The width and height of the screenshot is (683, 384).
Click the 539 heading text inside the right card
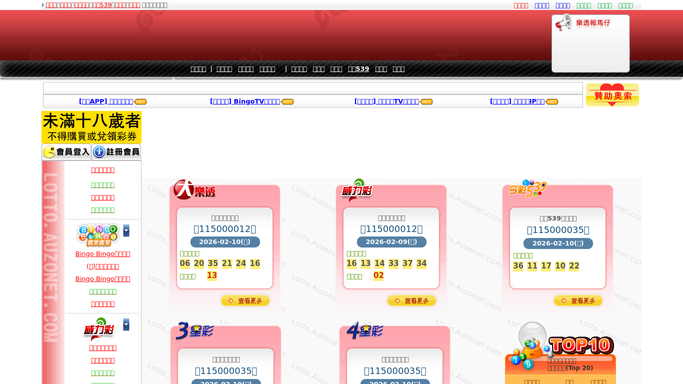558,219
